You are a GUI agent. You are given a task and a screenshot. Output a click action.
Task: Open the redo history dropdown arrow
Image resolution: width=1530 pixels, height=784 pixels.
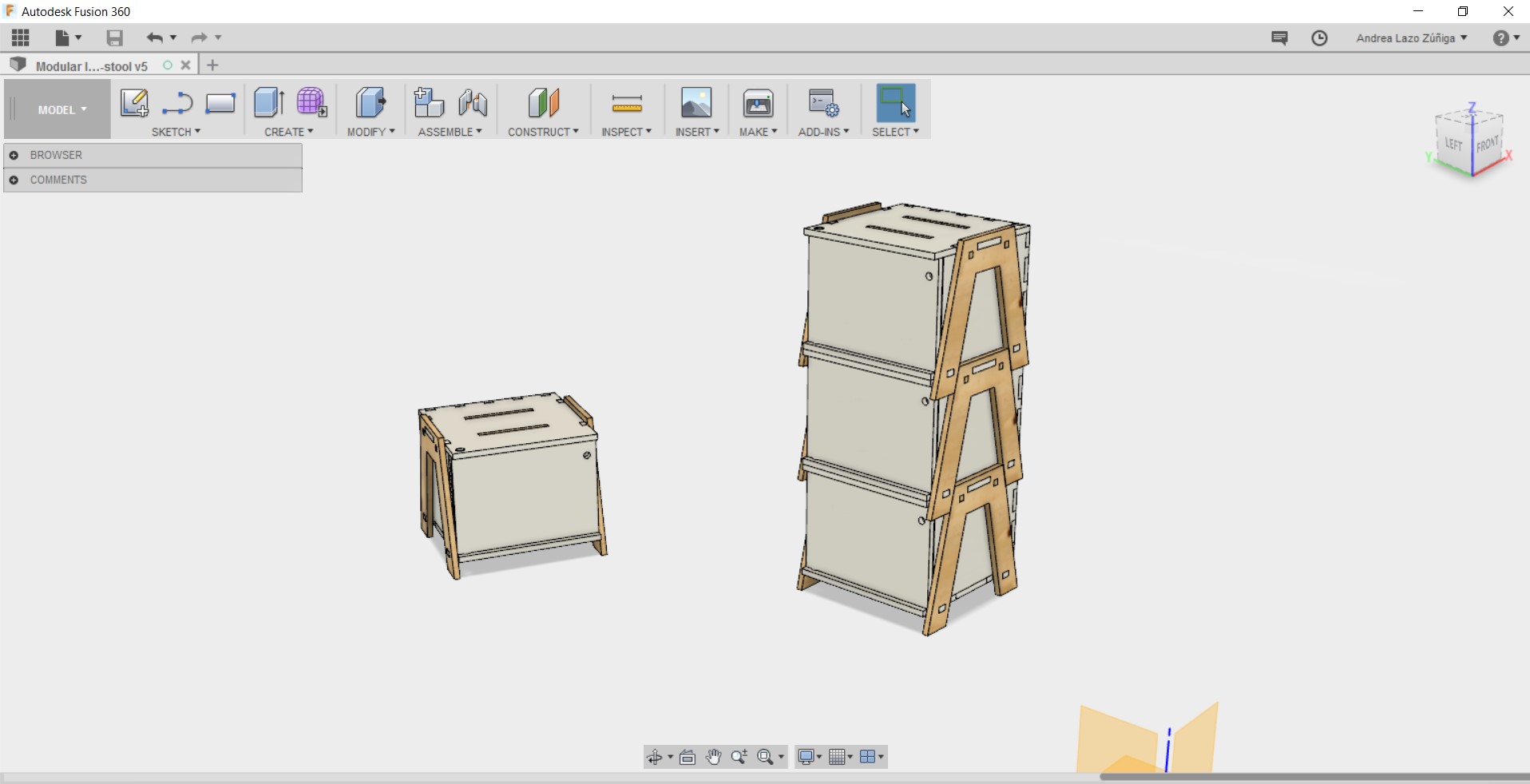[218, 38]
